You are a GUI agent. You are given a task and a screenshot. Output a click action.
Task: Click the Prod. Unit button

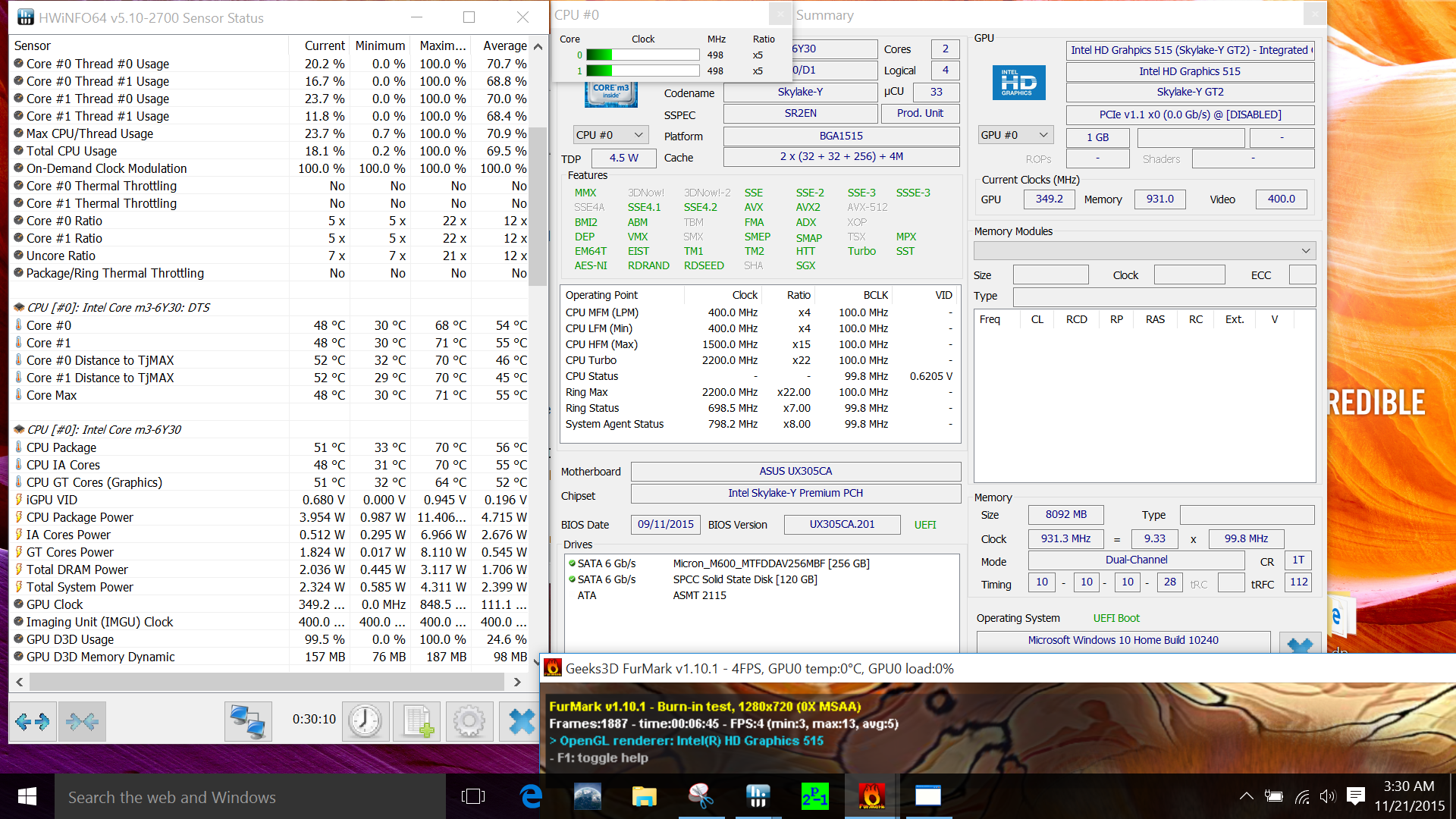pos(920,113)
